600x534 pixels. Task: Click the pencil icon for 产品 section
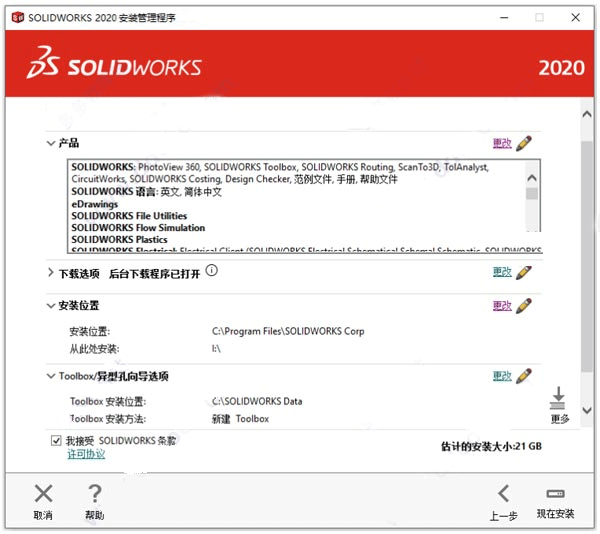[524, 143]
